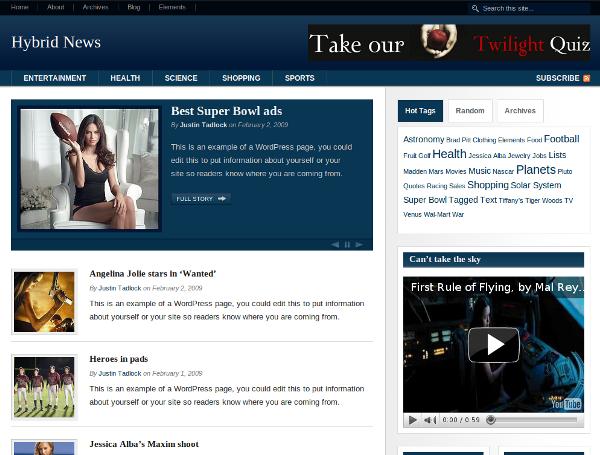This screenshot has height=455, width=600.
Task: Open the Blog menu item
Action: 134,7
